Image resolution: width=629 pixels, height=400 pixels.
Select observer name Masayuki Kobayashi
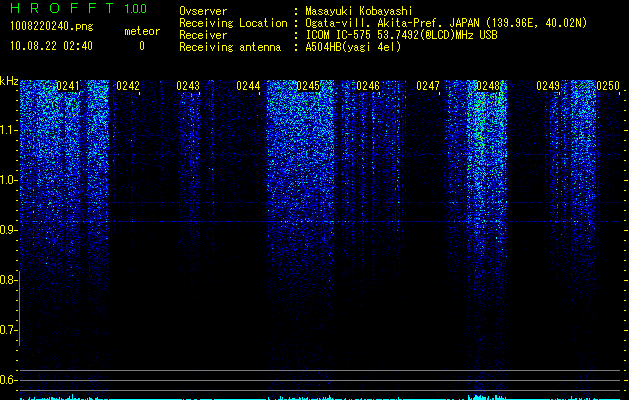(359, 11)
